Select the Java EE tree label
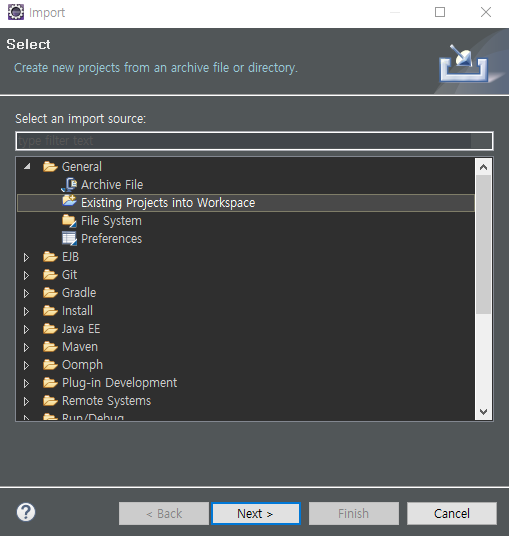The height and width of the screenshot is (536, 509). tap(81, 329)
